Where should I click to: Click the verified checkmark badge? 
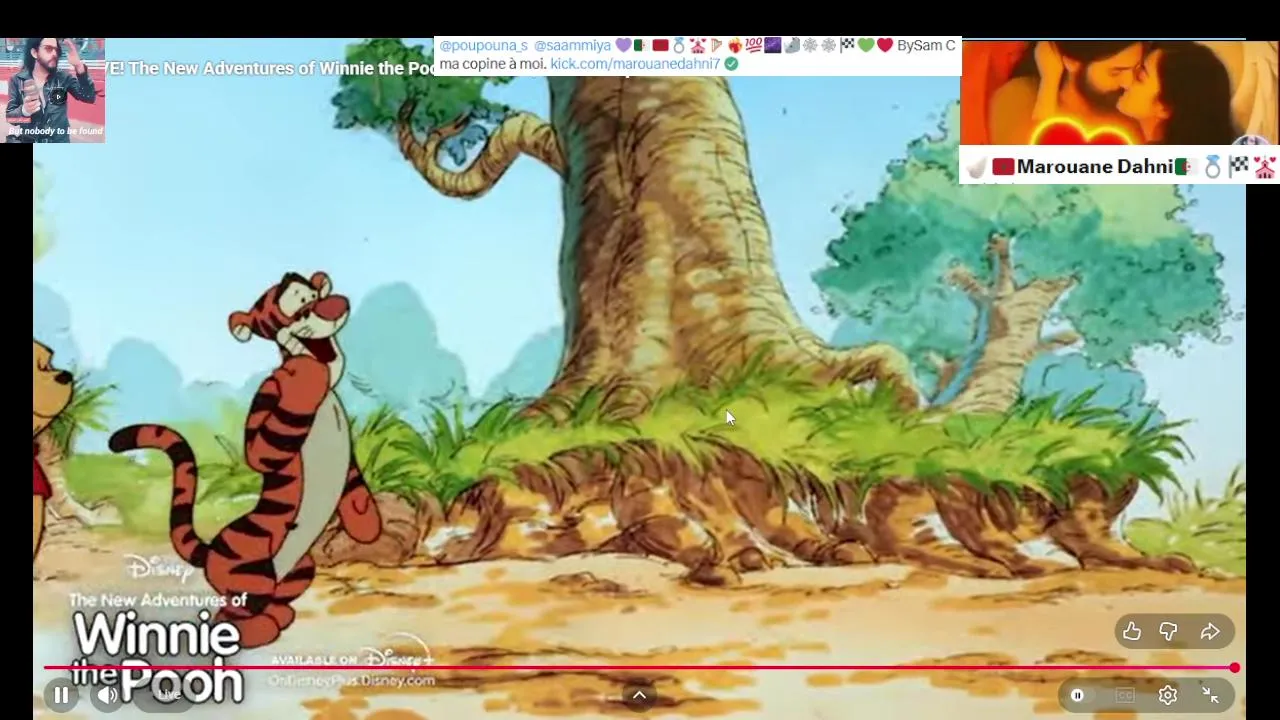point(731,63)
